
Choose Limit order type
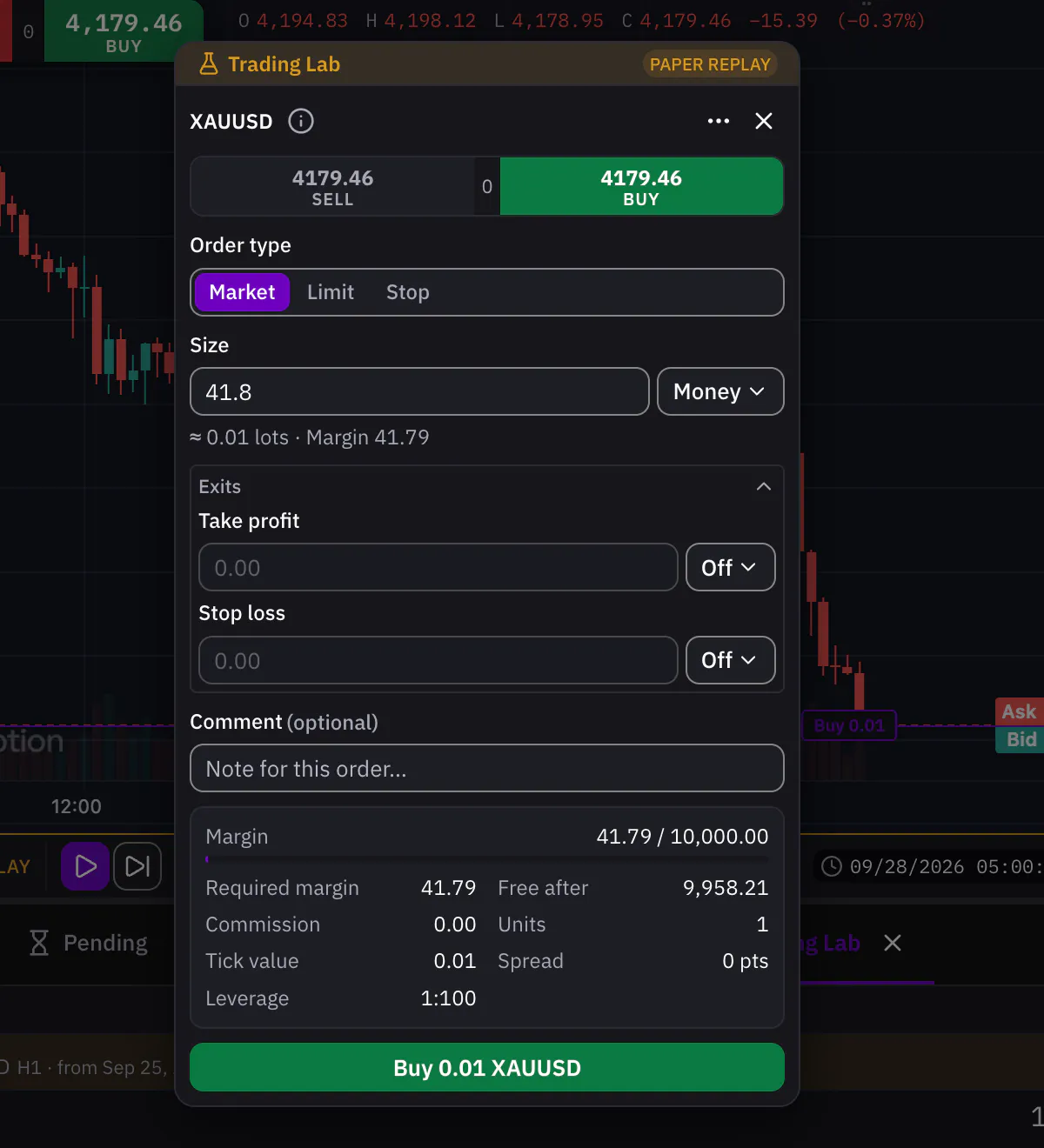[331, 292]
